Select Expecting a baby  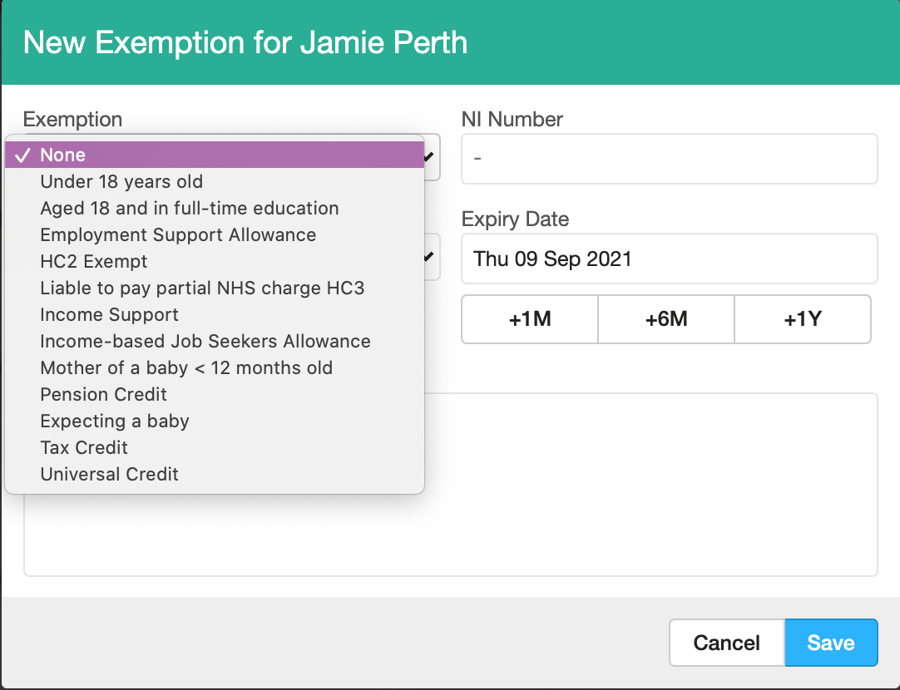pos(114,421)
